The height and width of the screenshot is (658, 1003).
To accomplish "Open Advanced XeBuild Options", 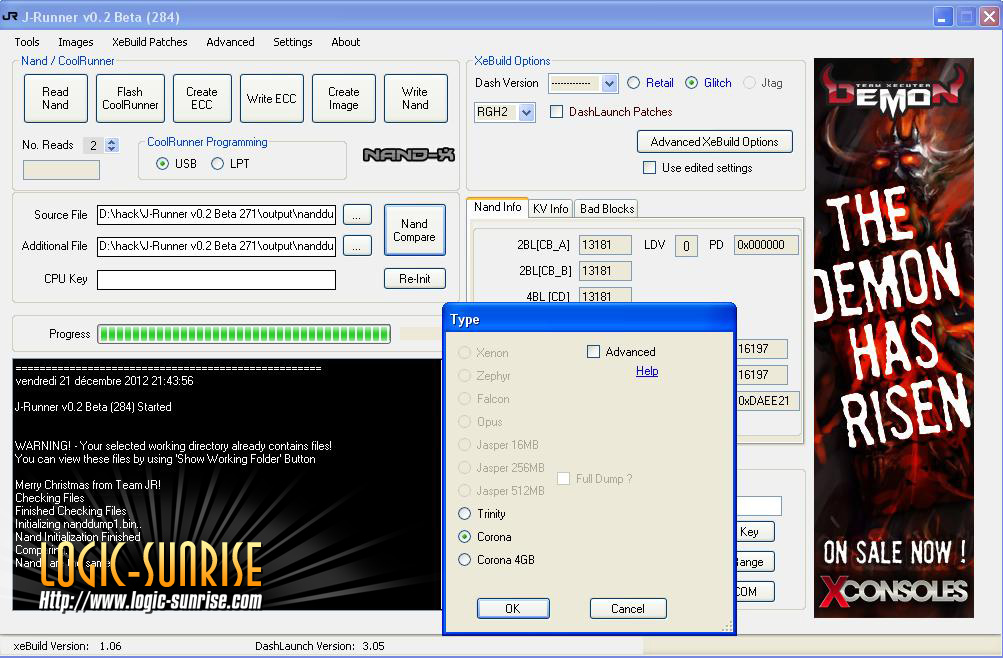I will pos(715,142).
